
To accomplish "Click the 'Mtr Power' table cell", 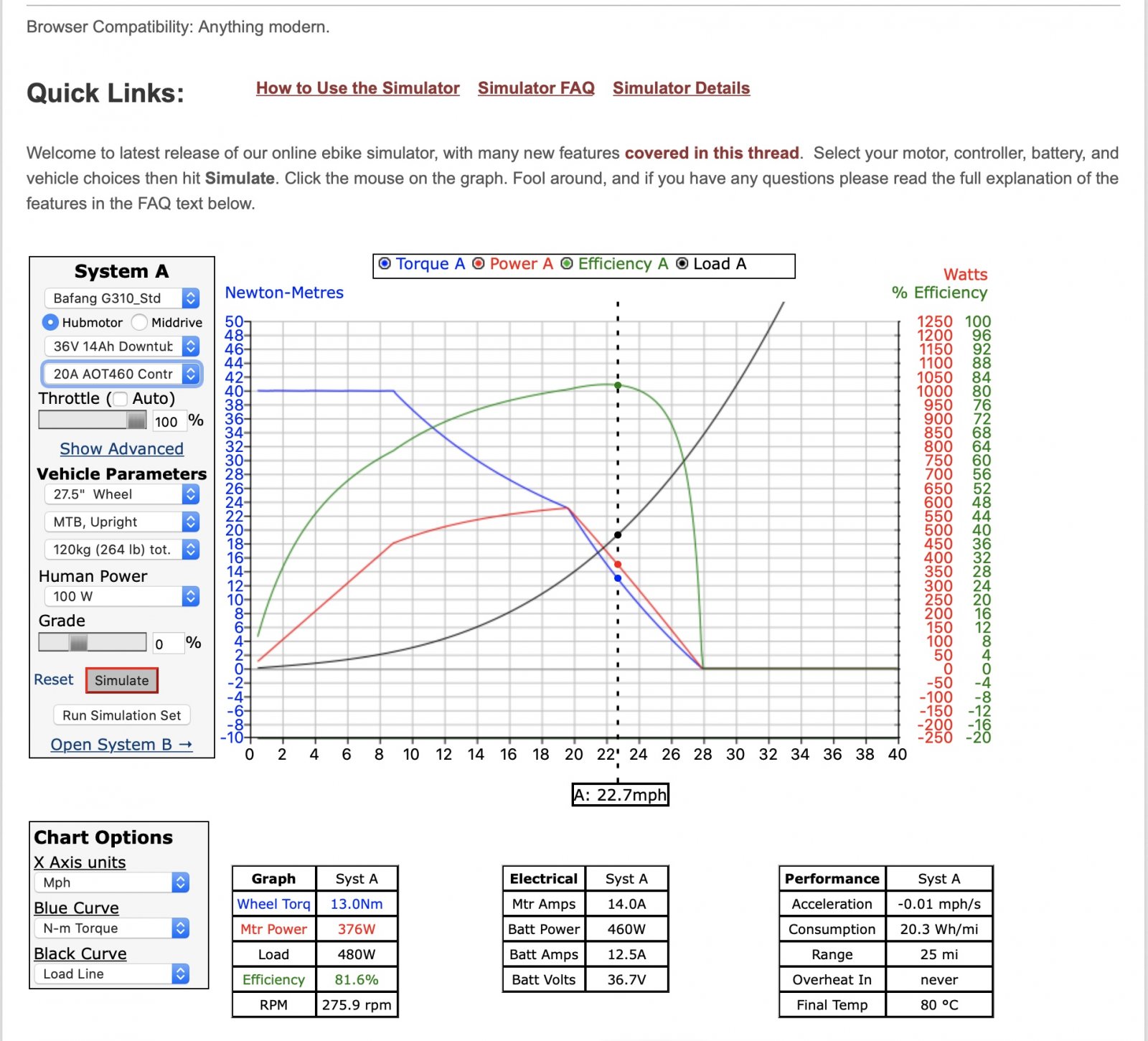I will 273,929.
